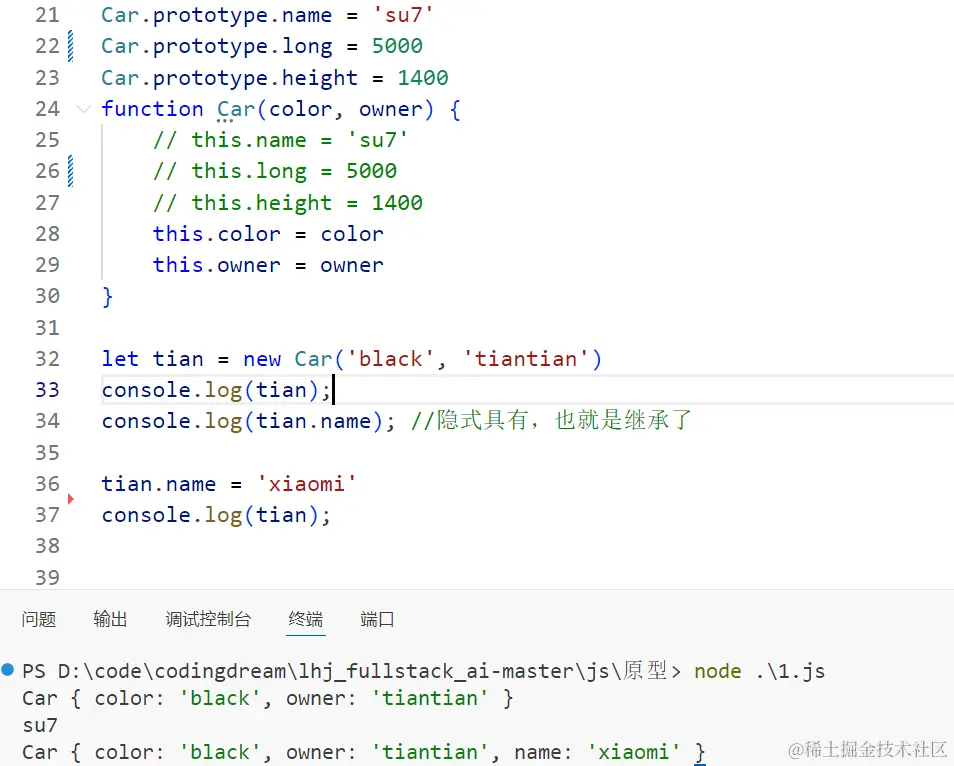Click the 'new' keyword on line 32
954x766 pixels.
(262, 359)
